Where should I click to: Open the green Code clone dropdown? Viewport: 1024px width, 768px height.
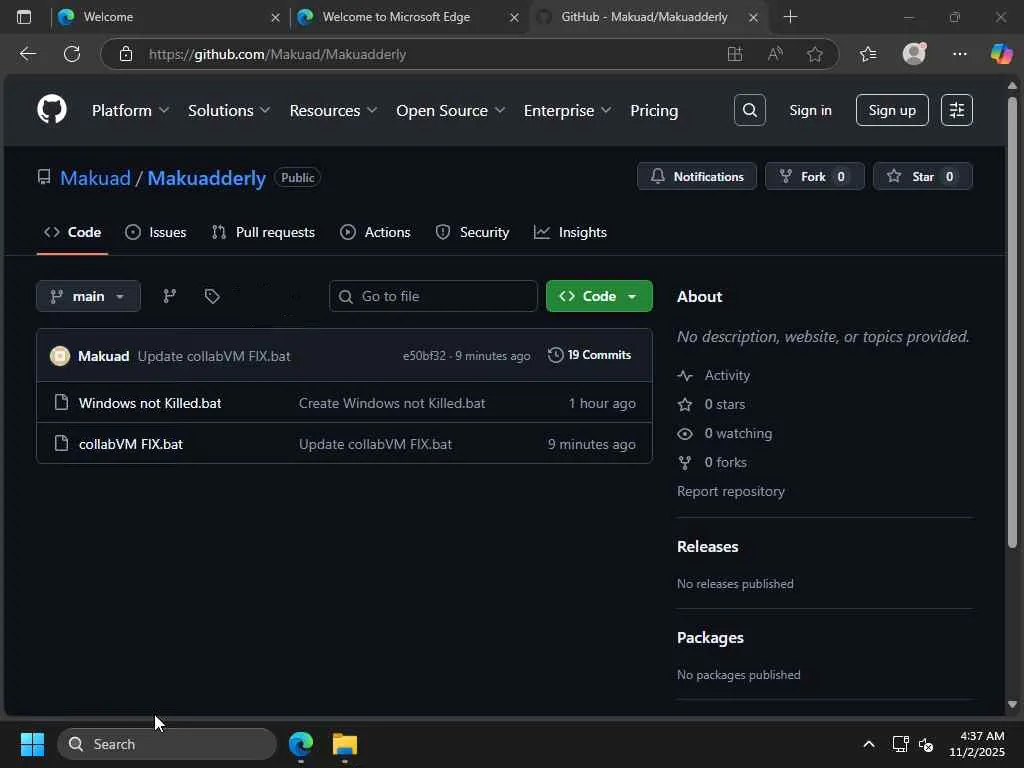[599, 296]
